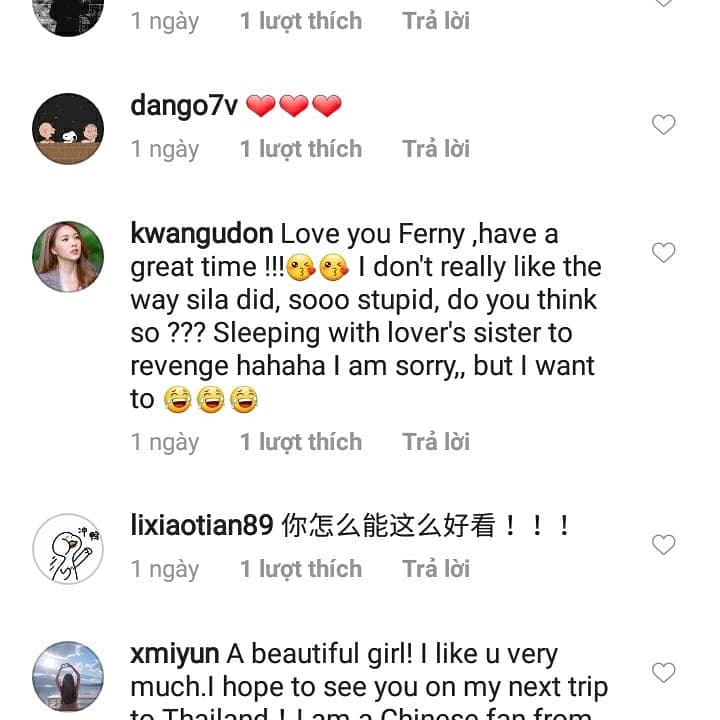Open kwangudon's profile avatar
Viewport: 720px width, 720px height.
tap(68, 256)
